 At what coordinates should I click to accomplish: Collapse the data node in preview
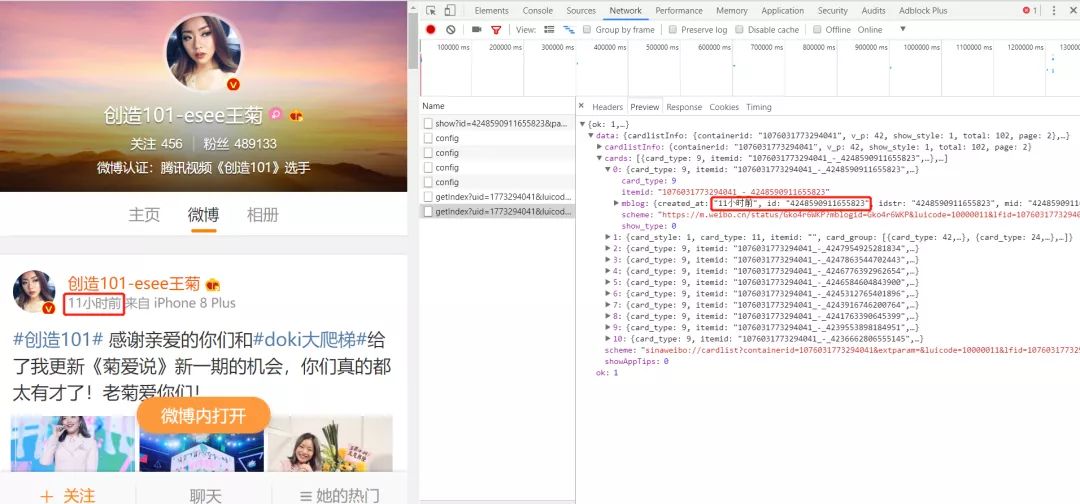591,136
